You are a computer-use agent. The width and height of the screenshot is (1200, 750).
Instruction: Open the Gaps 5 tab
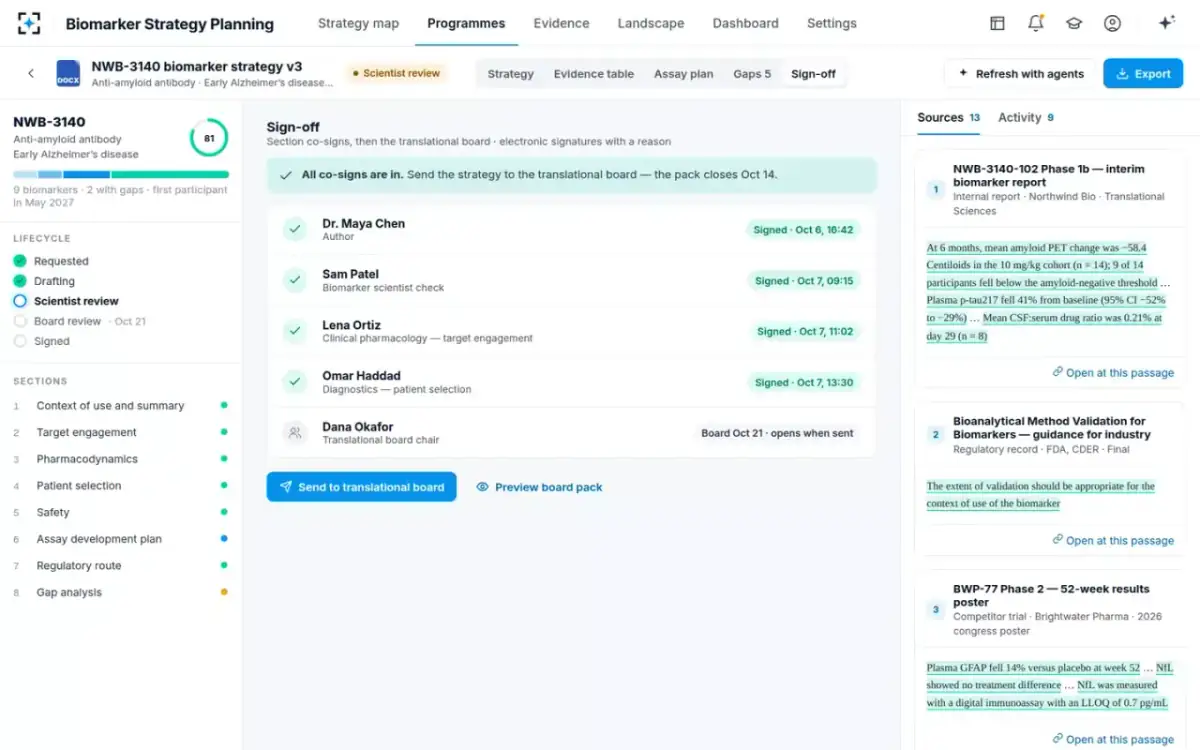pyautogui.click(x=752, y=74)
